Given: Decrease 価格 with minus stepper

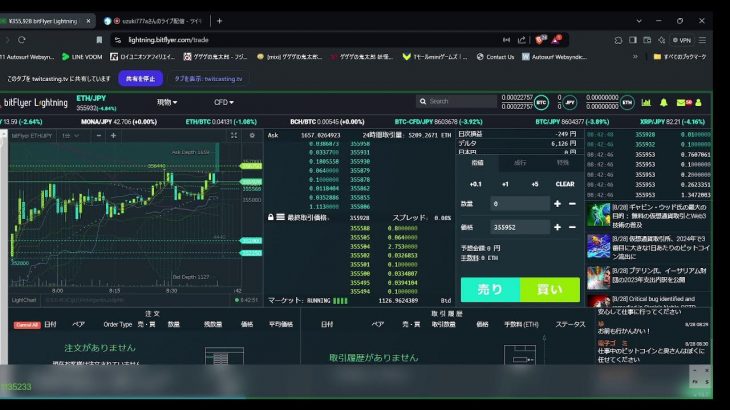Looking at the screenshot, I should coord(572,227).
